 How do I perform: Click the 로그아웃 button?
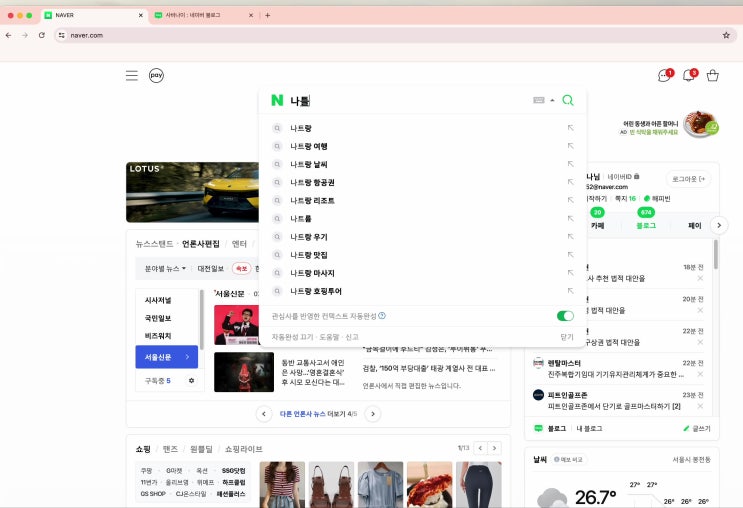click(x=690, y=179)
